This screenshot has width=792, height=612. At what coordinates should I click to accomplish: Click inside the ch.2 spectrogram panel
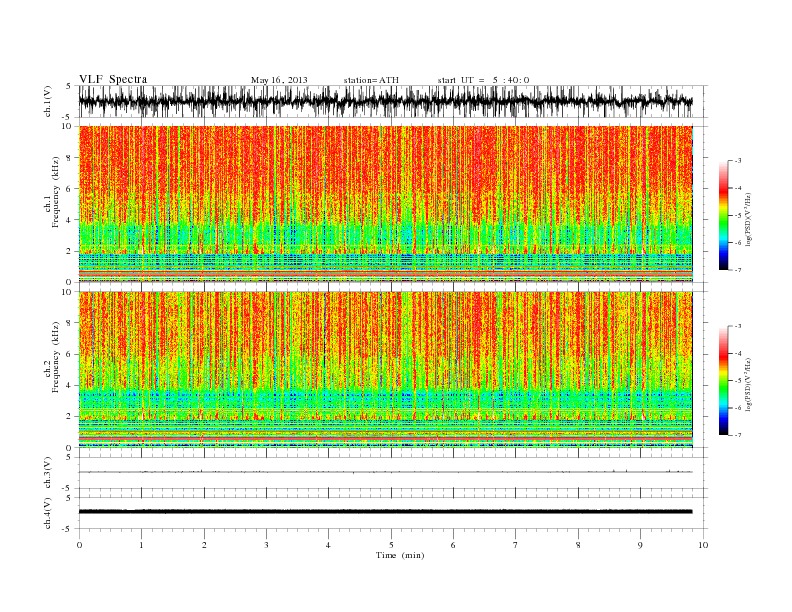tap(386, 370)
